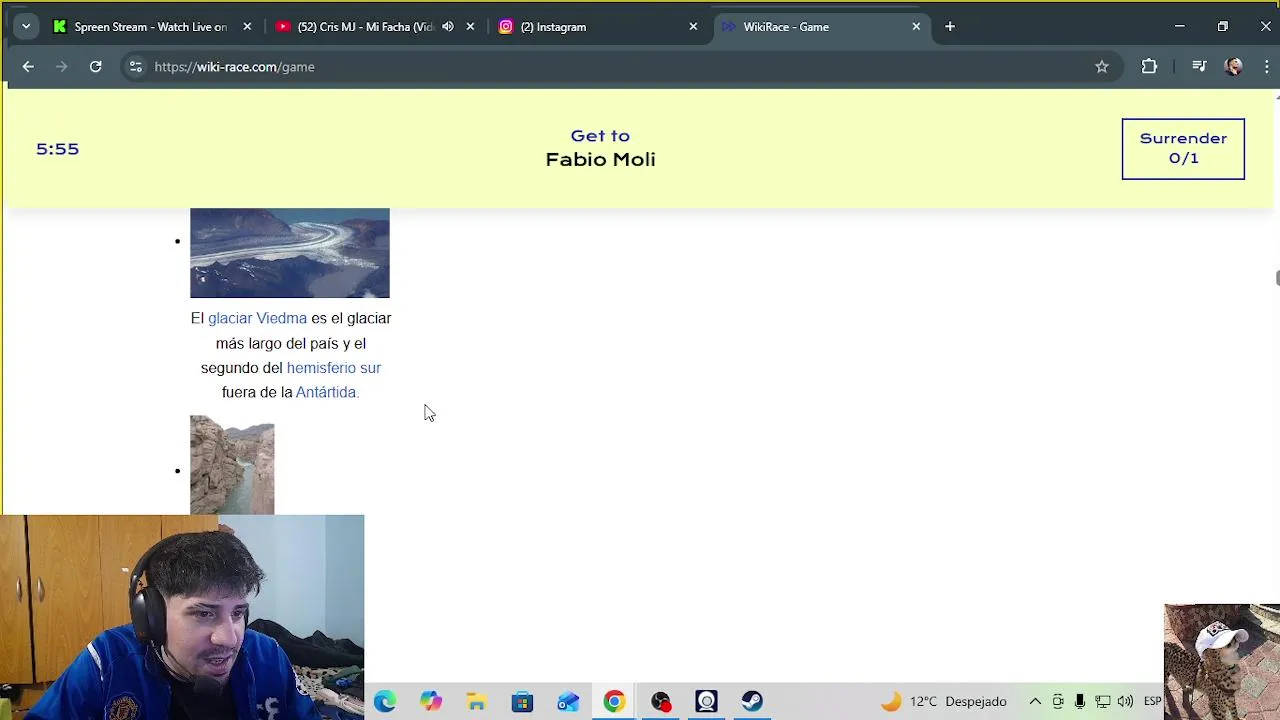Viewport: 1280px width, 720px height.
Task: Open Steam from the taskbar
Action: (x=752, y=702)
